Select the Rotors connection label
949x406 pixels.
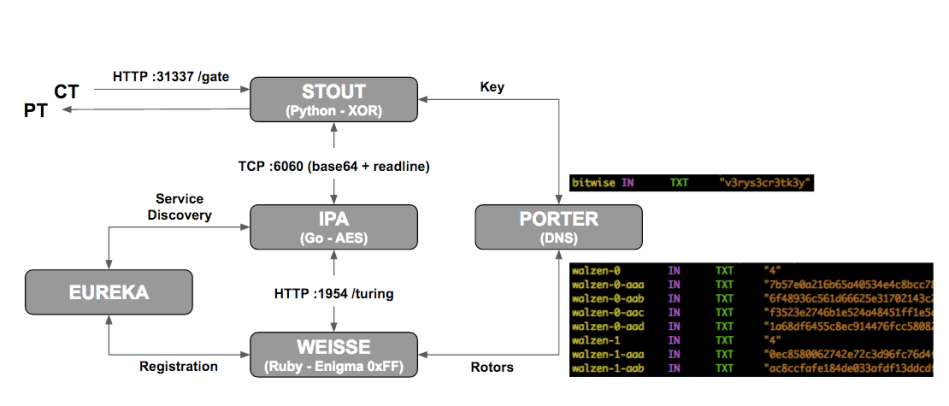pyautogui.click(x=492, y=367)
